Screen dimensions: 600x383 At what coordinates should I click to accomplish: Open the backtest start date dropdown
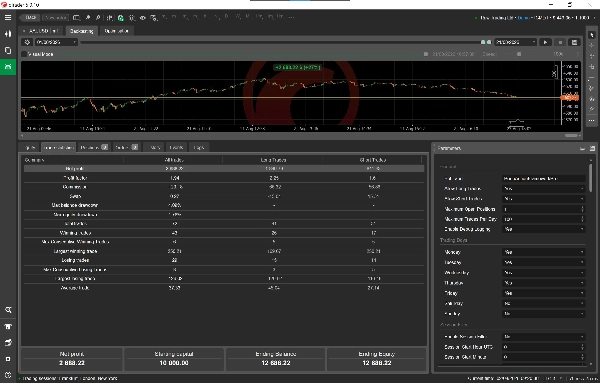point(56,42)
